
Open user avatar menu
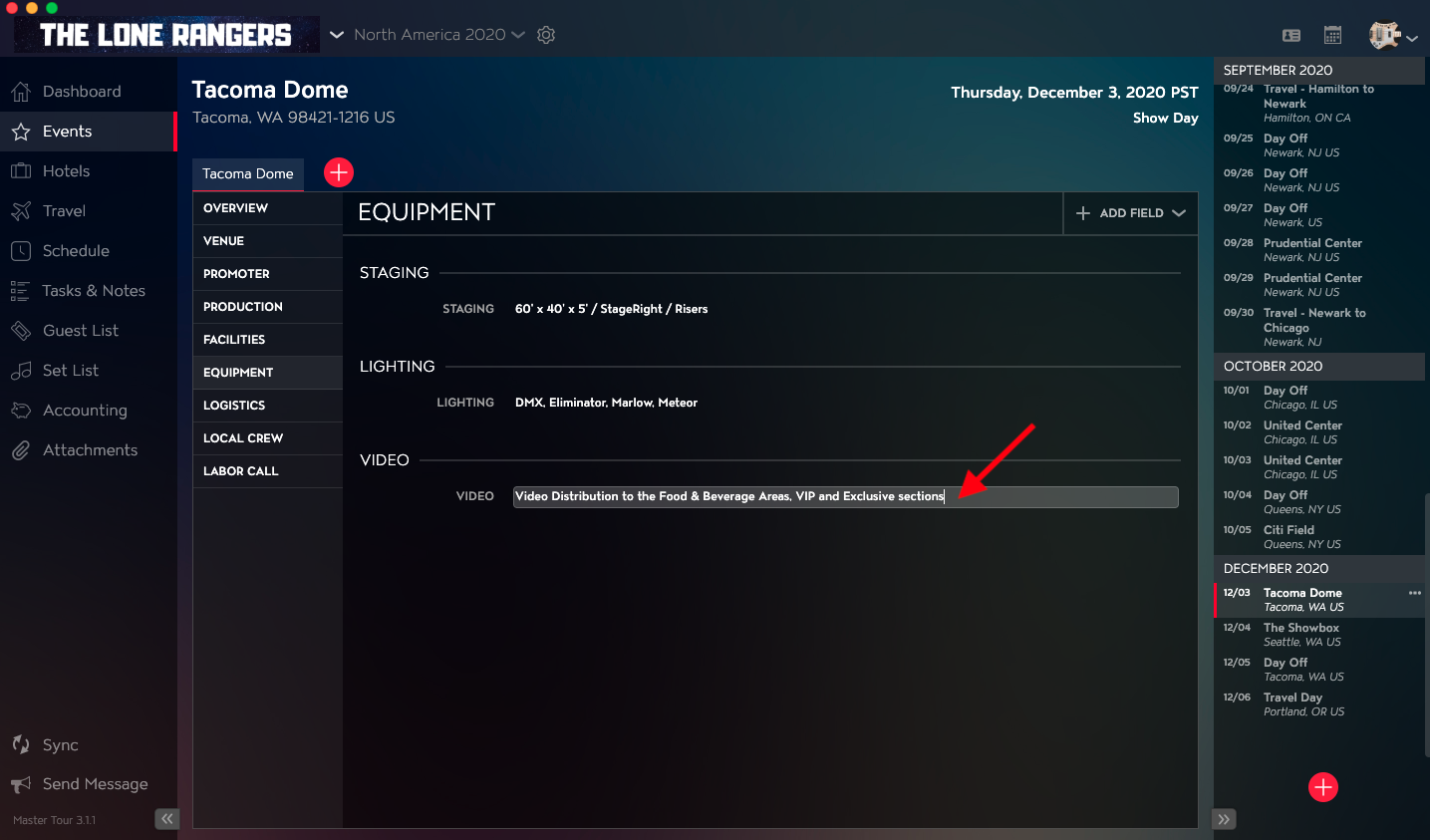pos(1392,36)
